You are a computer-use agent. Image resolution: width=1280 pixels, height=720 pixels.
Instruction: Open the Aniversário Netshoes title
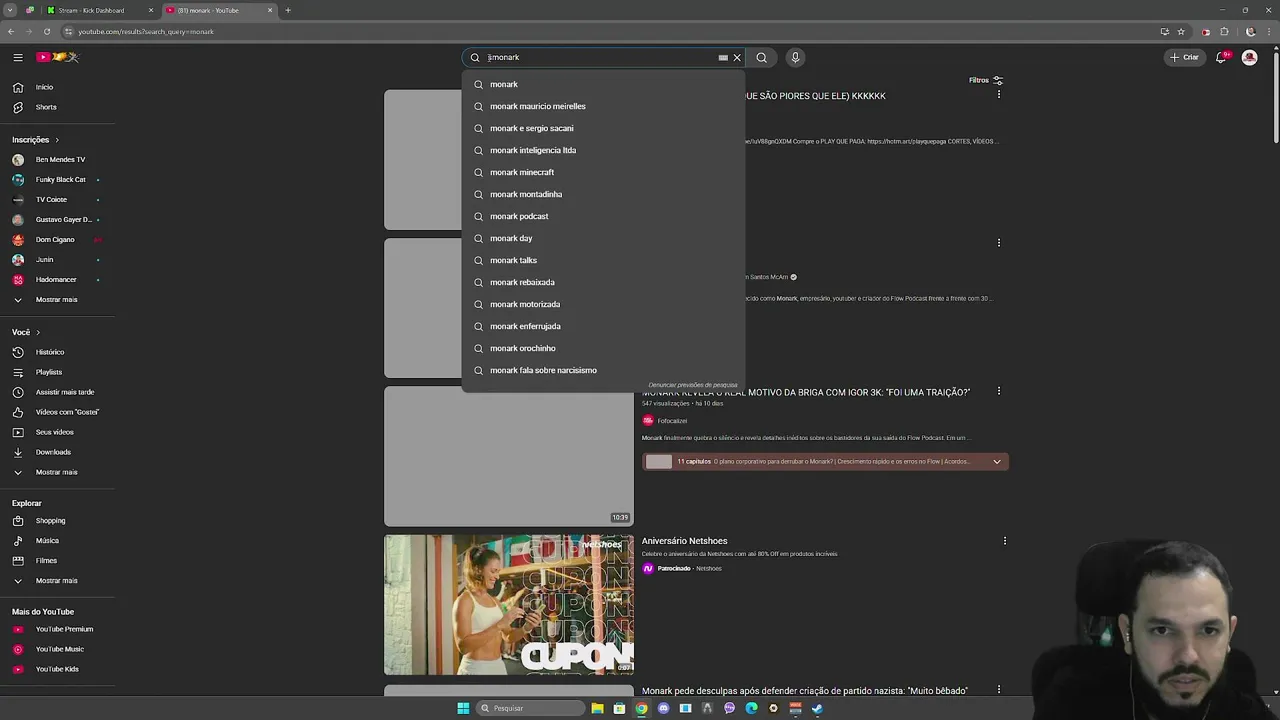(684, 541)
